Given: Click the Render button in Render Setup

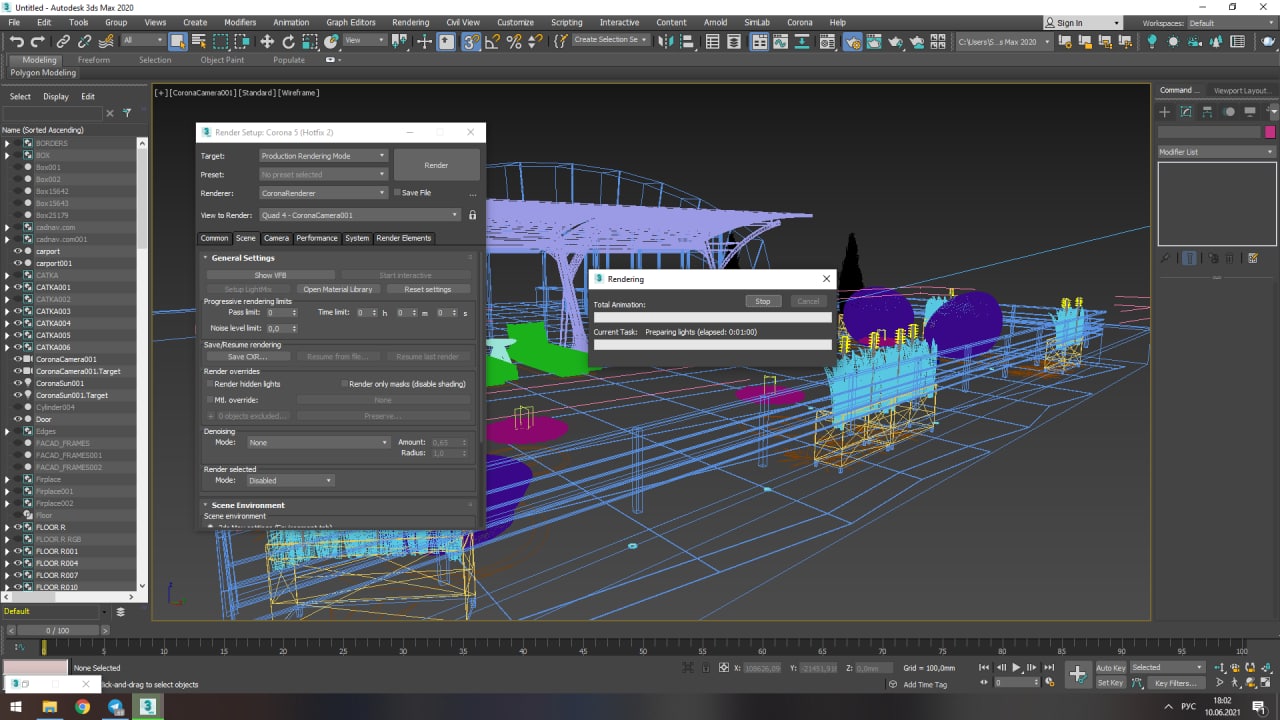Looking at the screenshot, I should pyautogui.click(x=436, y=165).
